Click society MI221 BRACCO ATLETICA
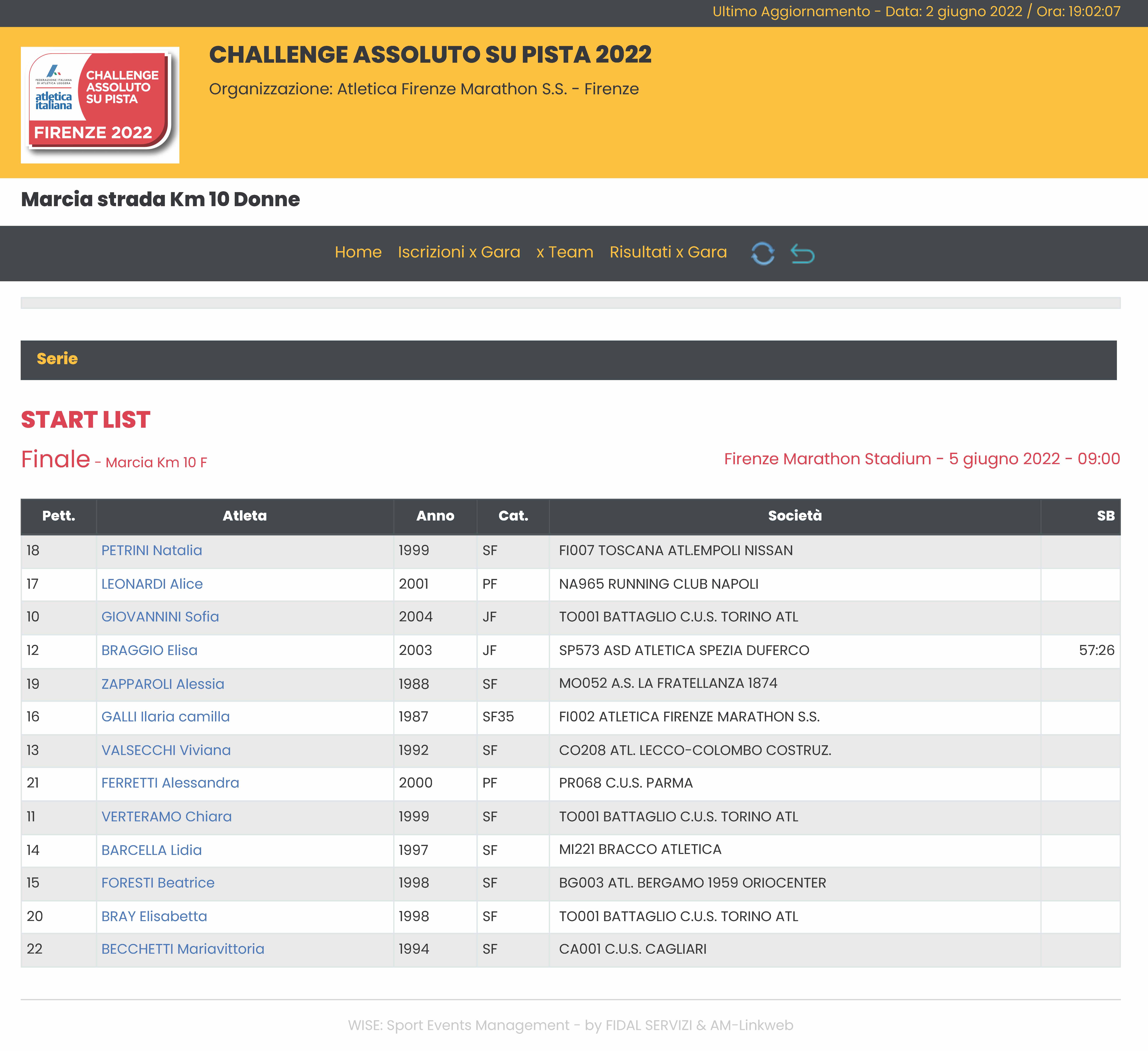Viewport: 1148px width, 1051px height. point(640,849)
